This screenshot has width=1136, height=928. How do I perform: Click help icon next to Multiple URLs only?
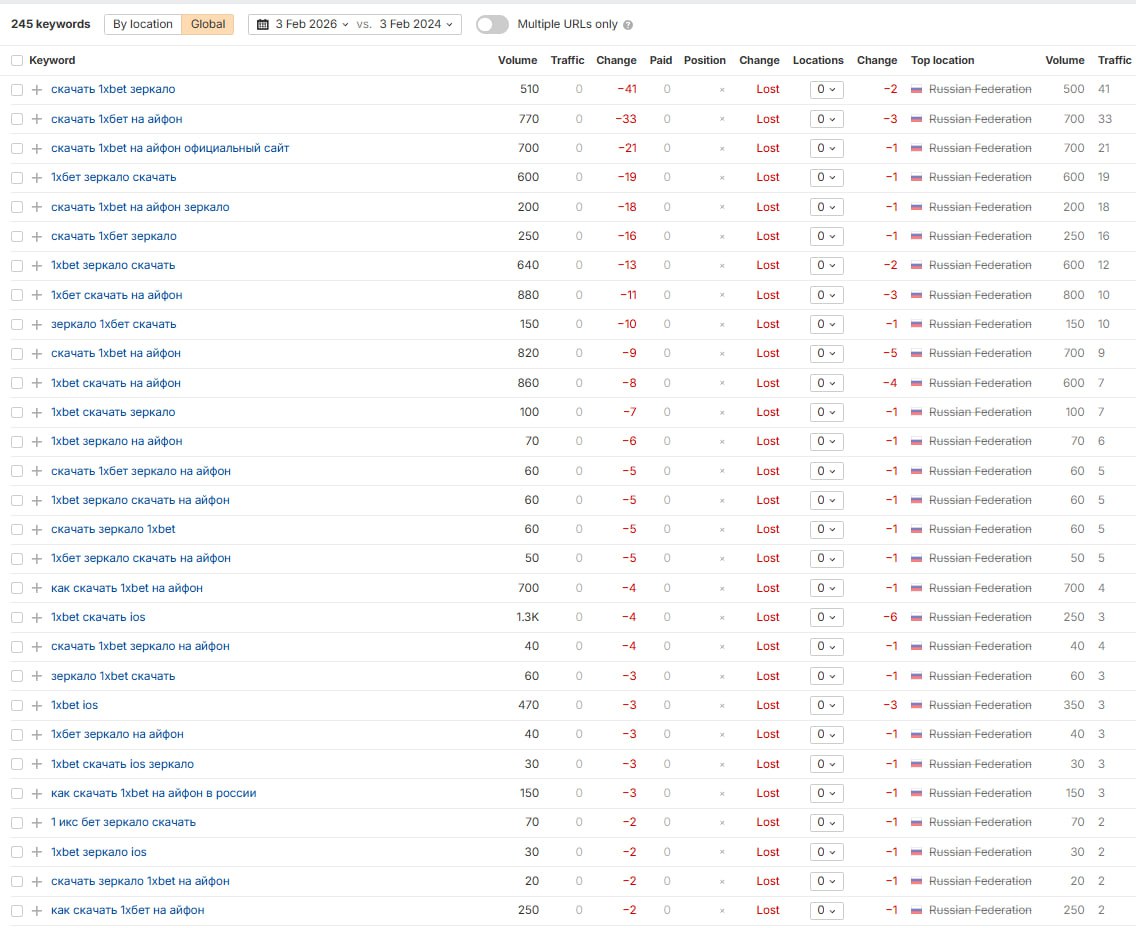627,25
